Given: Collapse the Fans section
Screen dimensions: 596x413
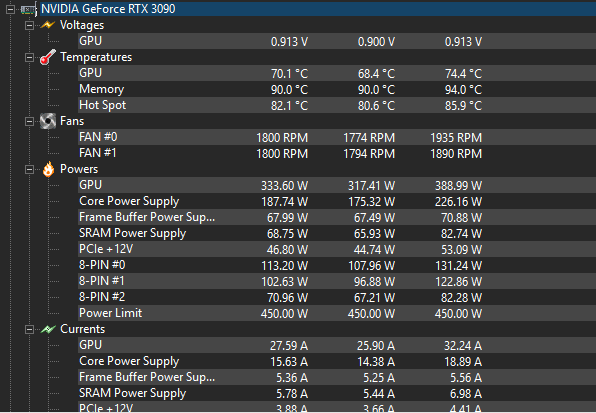Looking at the screenshot, I should 29,122.
